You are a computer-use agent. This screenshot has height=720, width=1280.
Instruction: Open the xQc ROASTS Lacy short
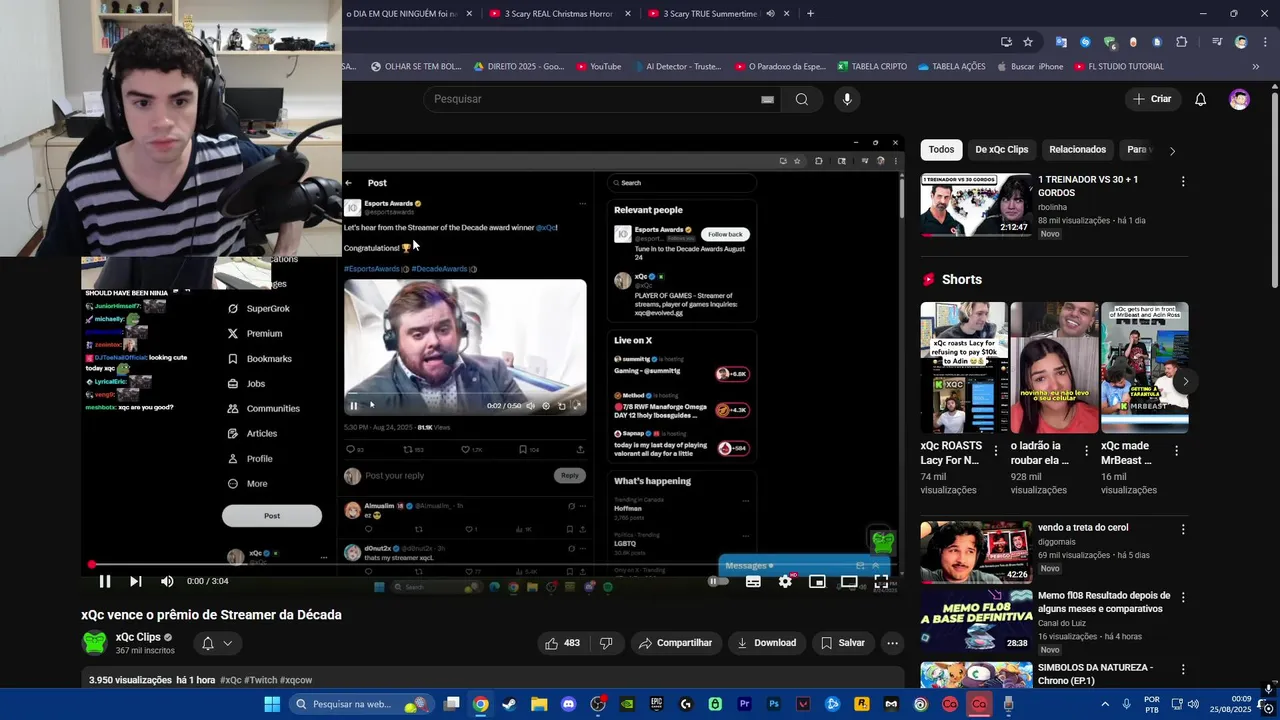pyautogui.click(x=965, y=367)
